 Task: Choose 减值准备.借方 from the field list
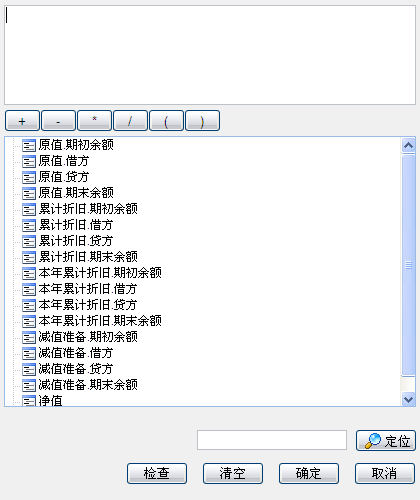[76, 353]
